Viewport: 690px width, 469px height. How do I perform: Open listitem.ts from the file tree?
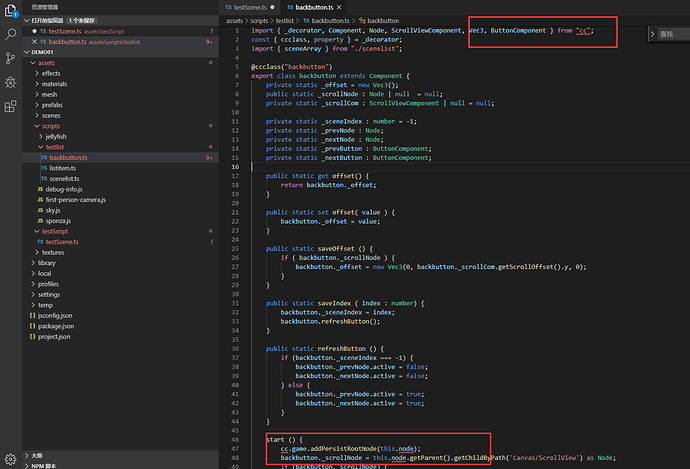pyautogui.click(x=63, y=168)
